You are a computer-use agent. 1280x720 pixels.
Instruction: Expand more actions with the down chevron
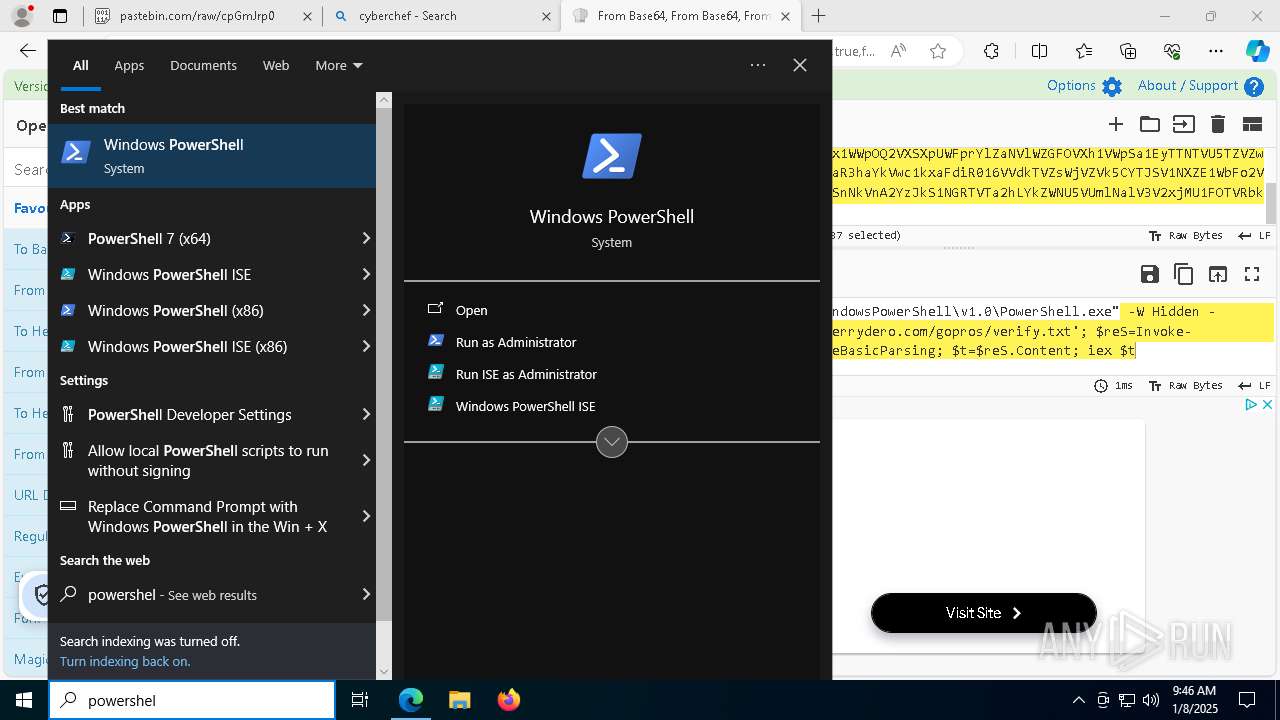[x=612, y=441]
